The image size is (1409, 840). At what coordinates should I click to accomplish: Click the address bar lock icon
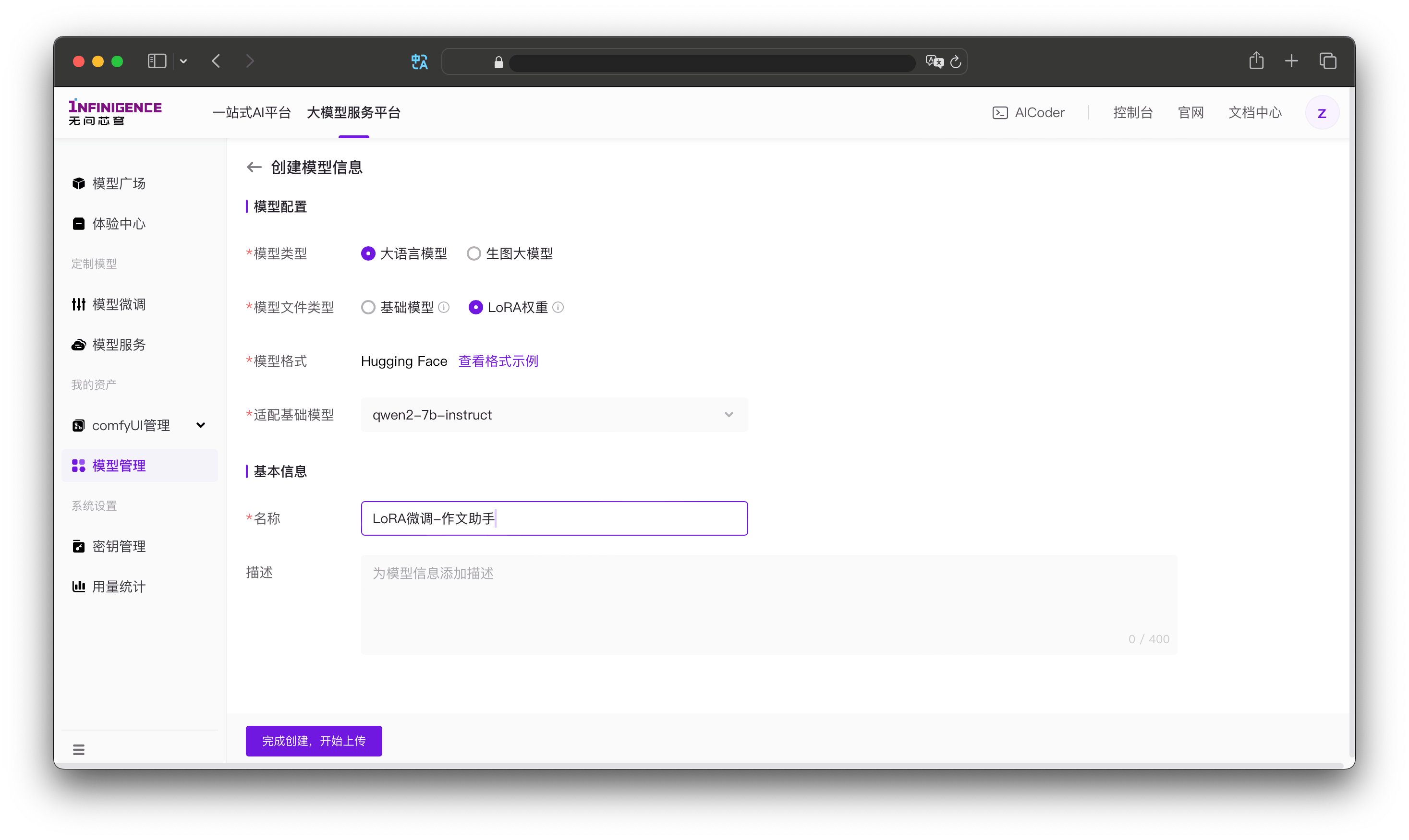(498, 62)
